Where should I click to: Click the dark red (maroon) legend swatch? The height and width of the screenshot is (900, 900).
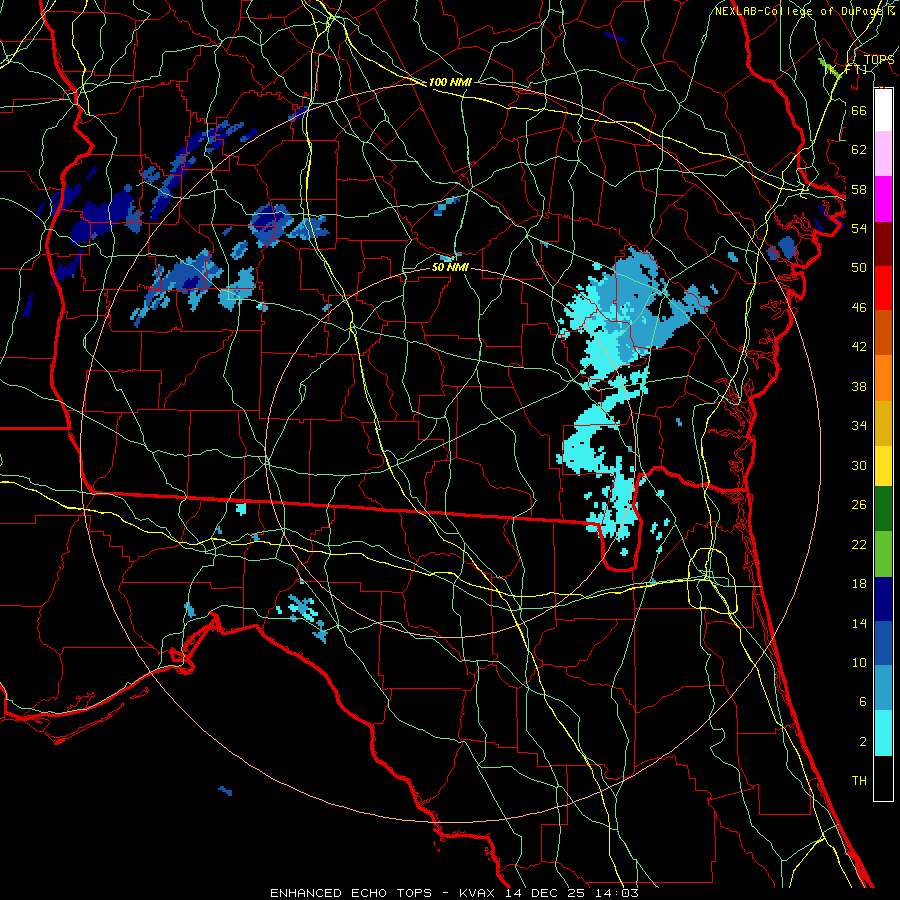coord(883,245)
